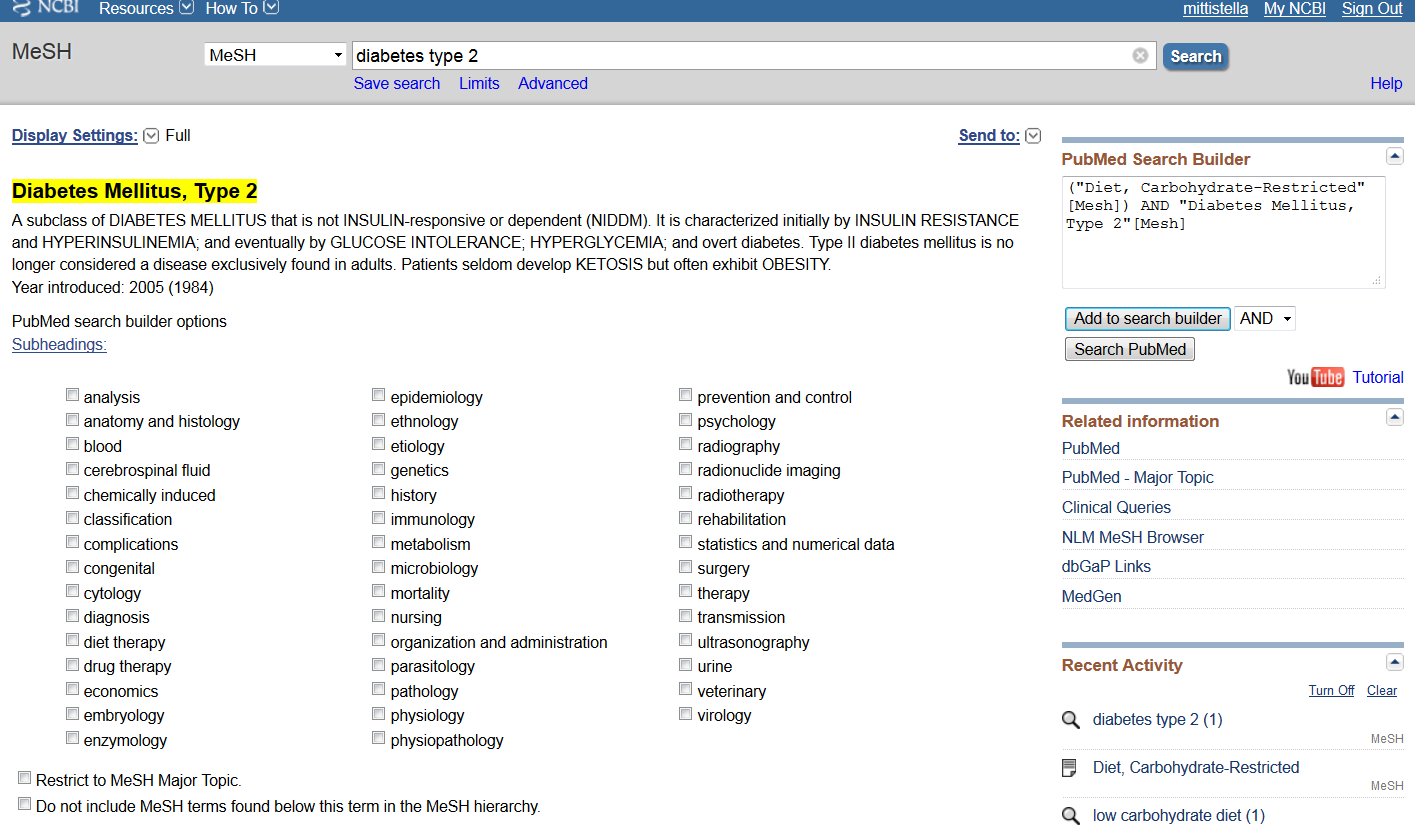
Task: Click magnifier icon beside diabetes type 2 activity
Action: pyautogui.click(x=1071, y=720)
